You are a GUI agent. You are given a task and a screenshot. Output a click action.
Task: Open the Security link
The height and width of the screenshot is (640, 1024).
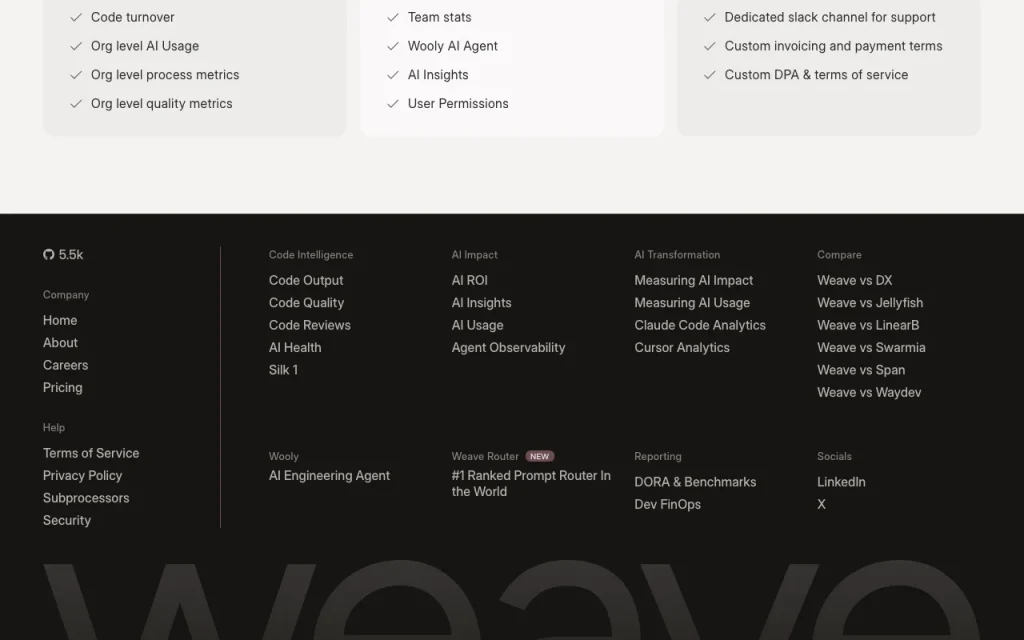pos(67,520)
